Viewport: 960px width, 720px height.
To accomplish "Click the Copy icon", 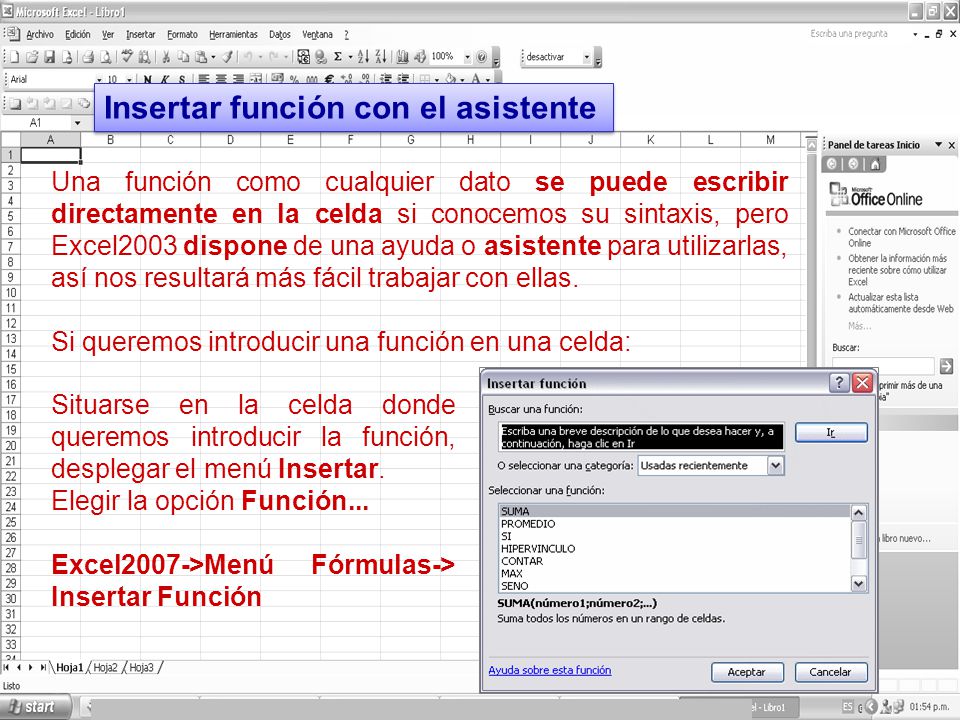I will [182, 57].
